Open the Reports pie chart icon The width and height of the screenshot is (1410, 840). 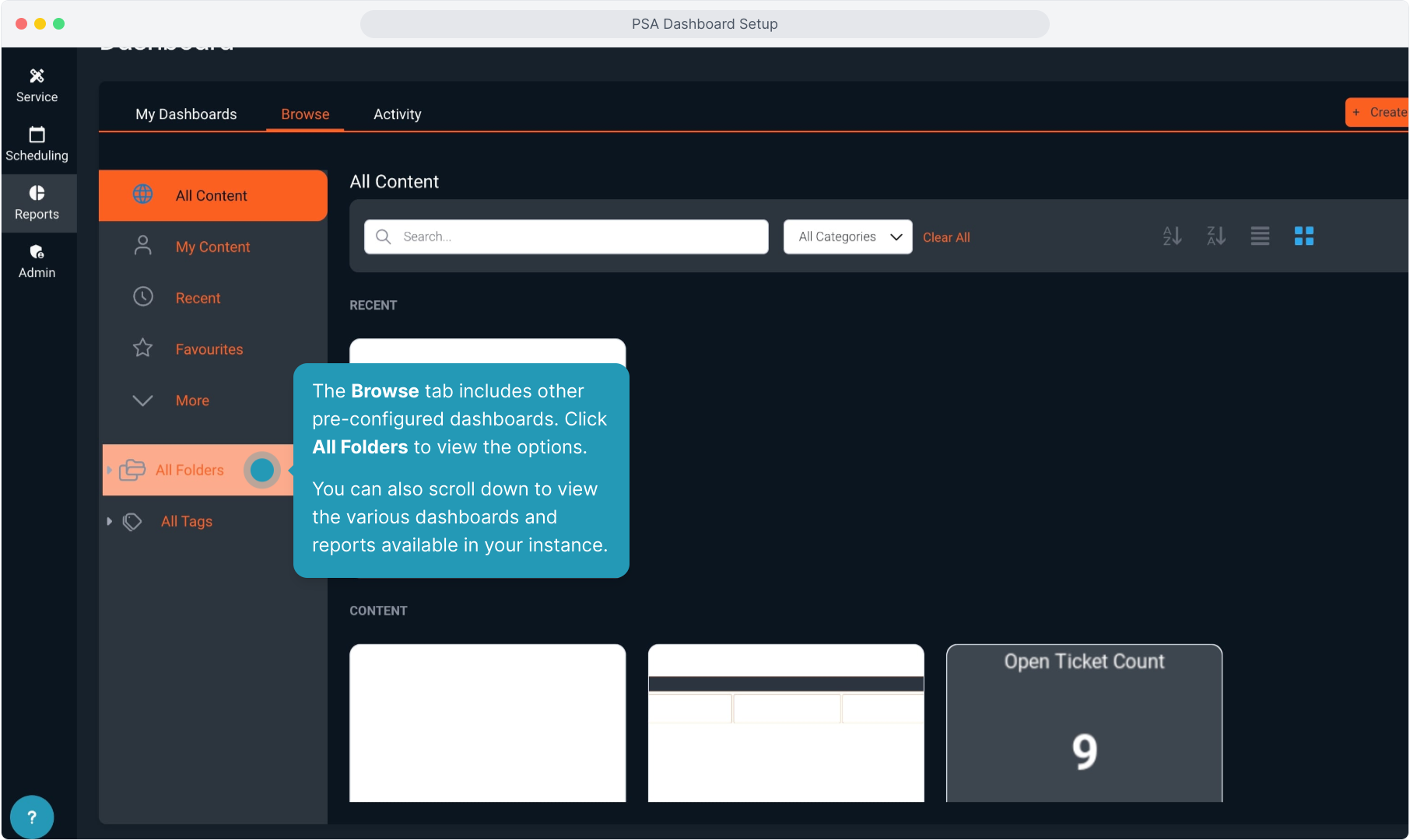[x=37, y=193]
